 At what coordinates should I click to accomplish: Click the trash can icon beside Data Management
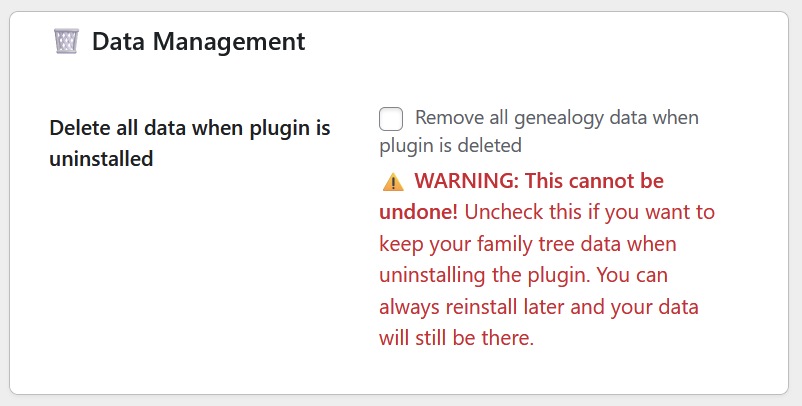pyautogui.click(x=66, y=41)
